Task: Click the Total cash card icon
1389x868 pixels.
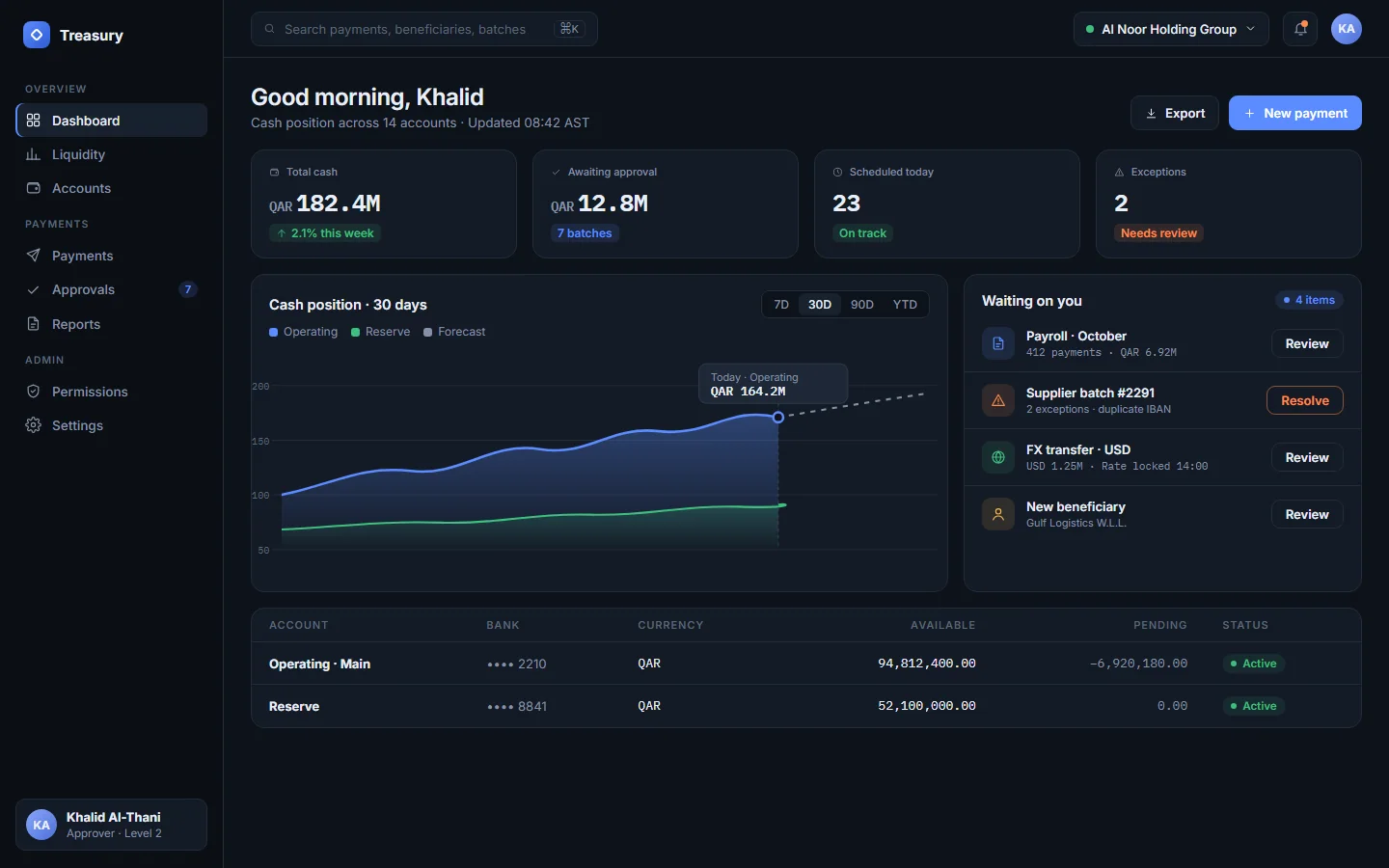Action: pos(274,172)
